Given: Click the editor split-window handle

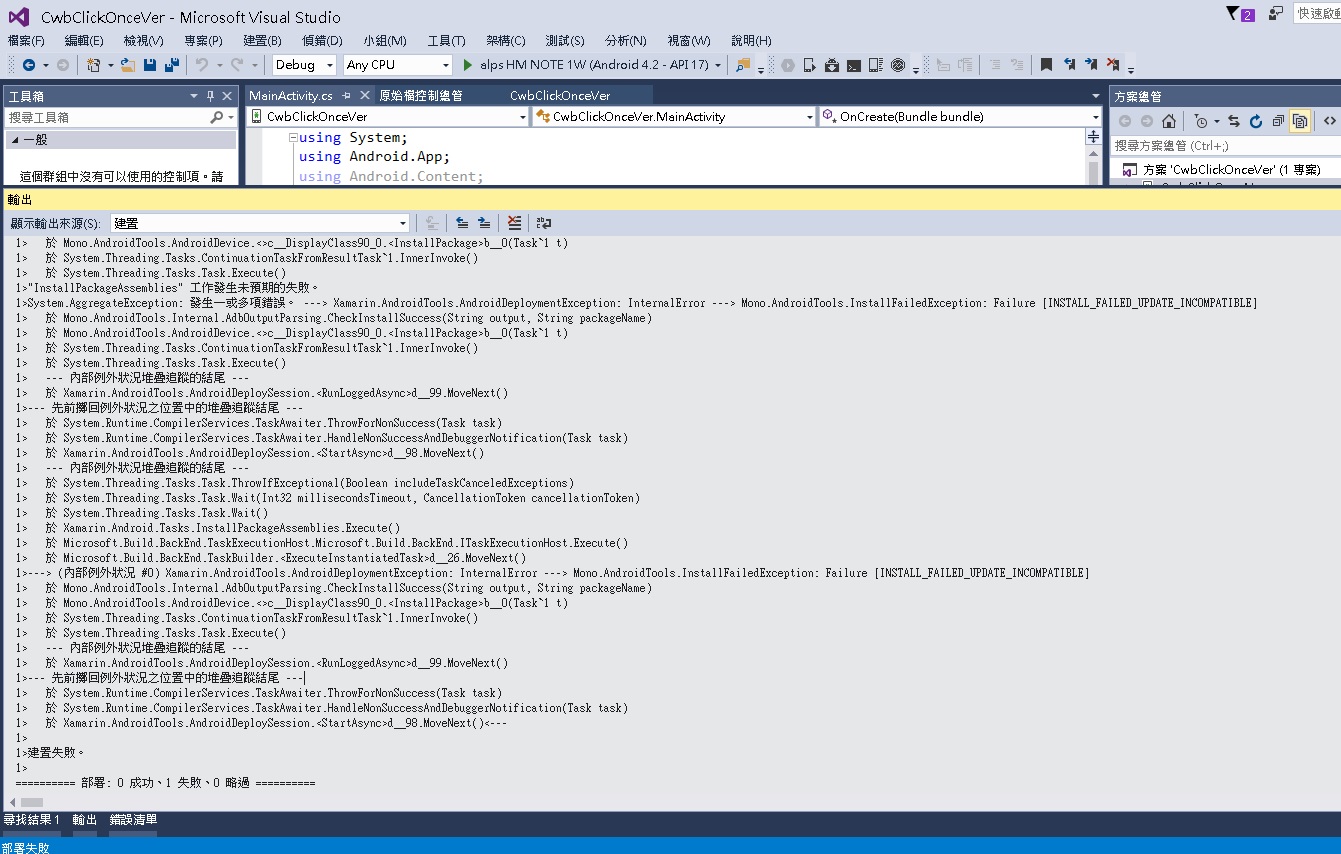Looking at the screenshot, I should tap(1094, 137).
